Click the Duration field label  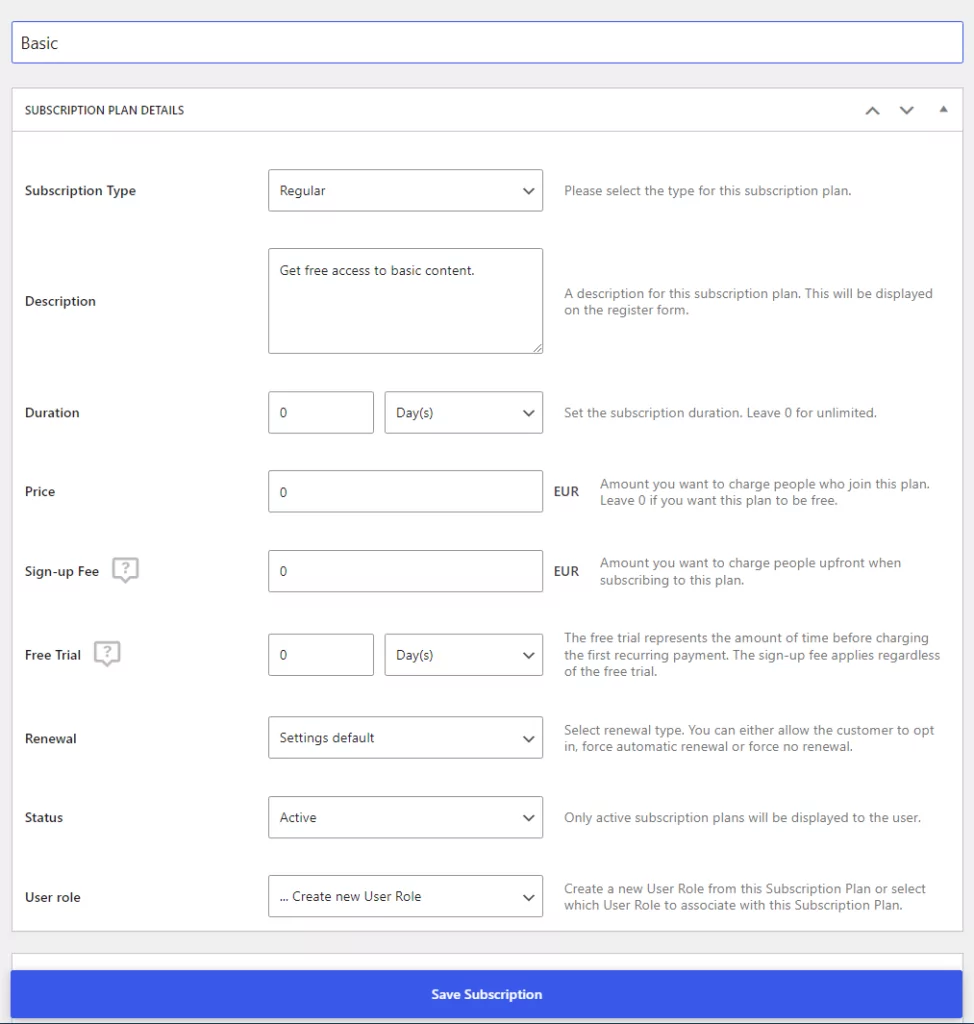[x=52, y=413]
